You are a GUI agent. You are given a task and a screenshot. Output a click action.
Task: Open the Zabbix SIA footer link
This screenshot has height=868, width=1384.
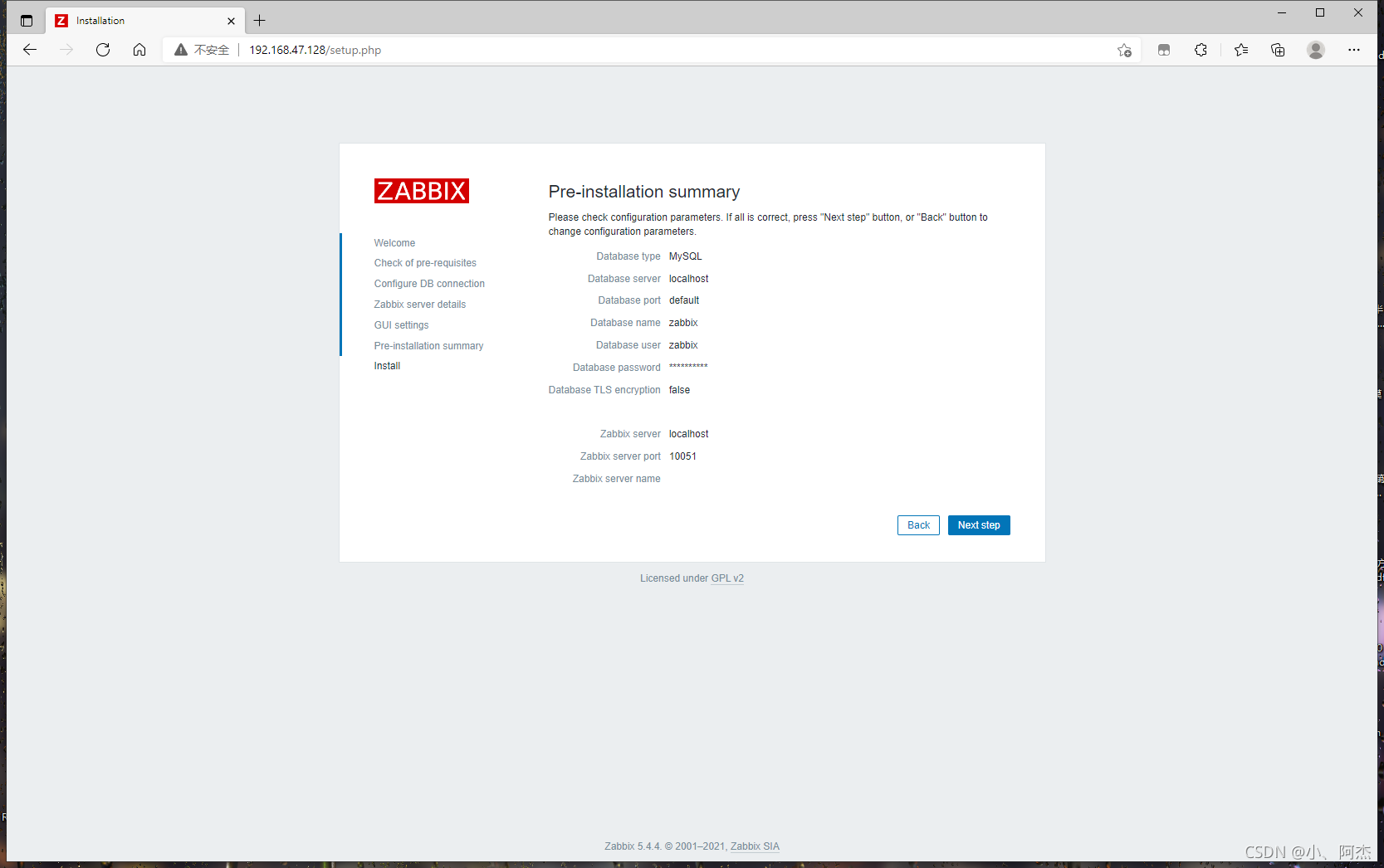[755, 846]
